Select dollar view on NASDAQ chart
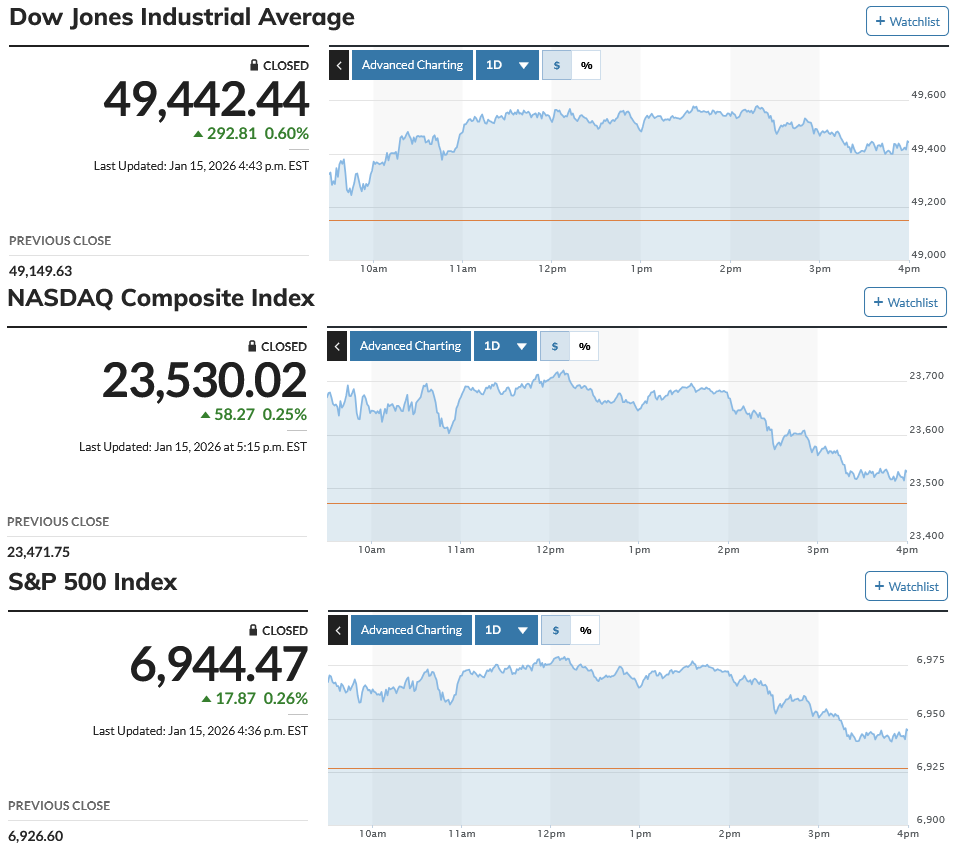 pyautogui.click(x=555, y=346)
